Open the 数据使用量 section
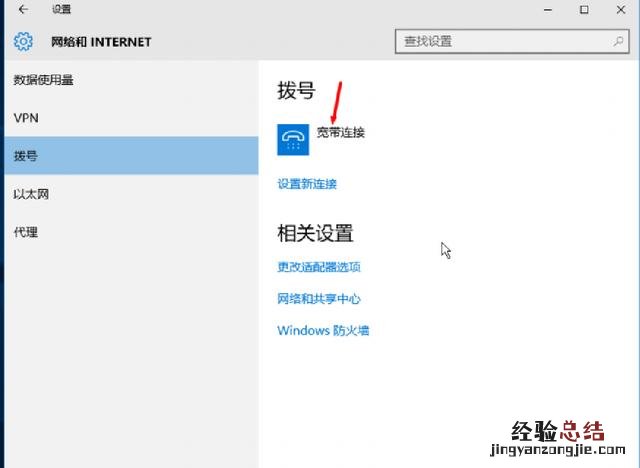The width and height of the screenshot is (640, 468). click(x=44, y=80)
